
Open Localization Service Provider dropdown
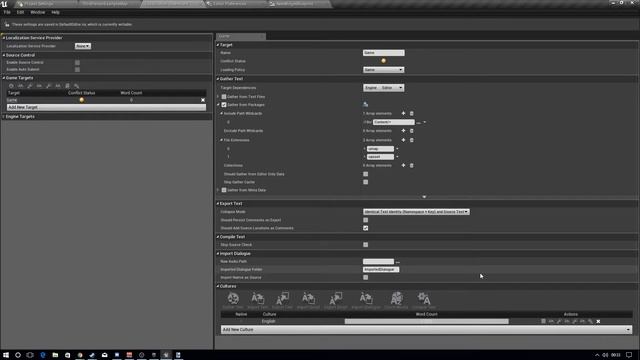click(83, 46)
